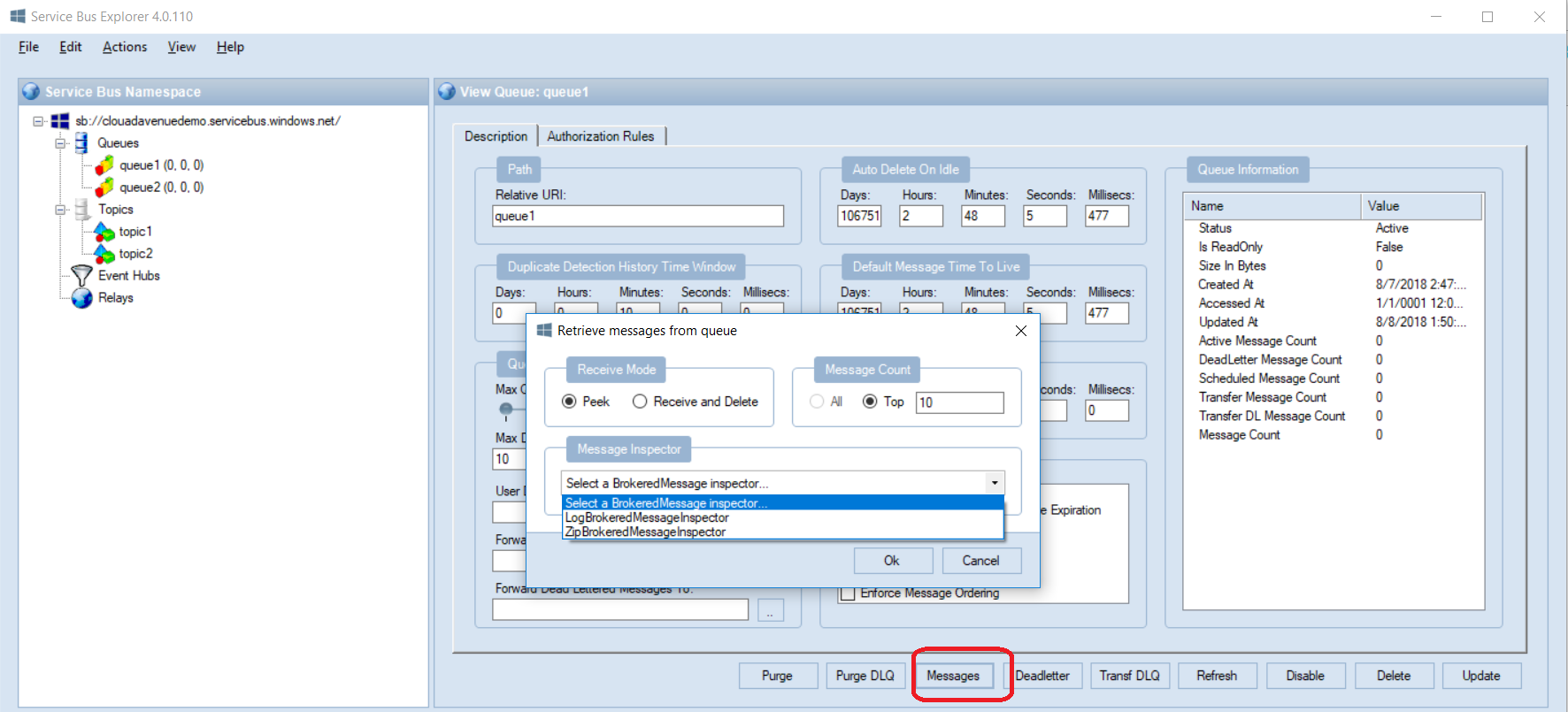Image resolution: width=1568 pixels, height=712 pixels.
Task: Click the Queues folder icon
Action: [x=81, y=143]
